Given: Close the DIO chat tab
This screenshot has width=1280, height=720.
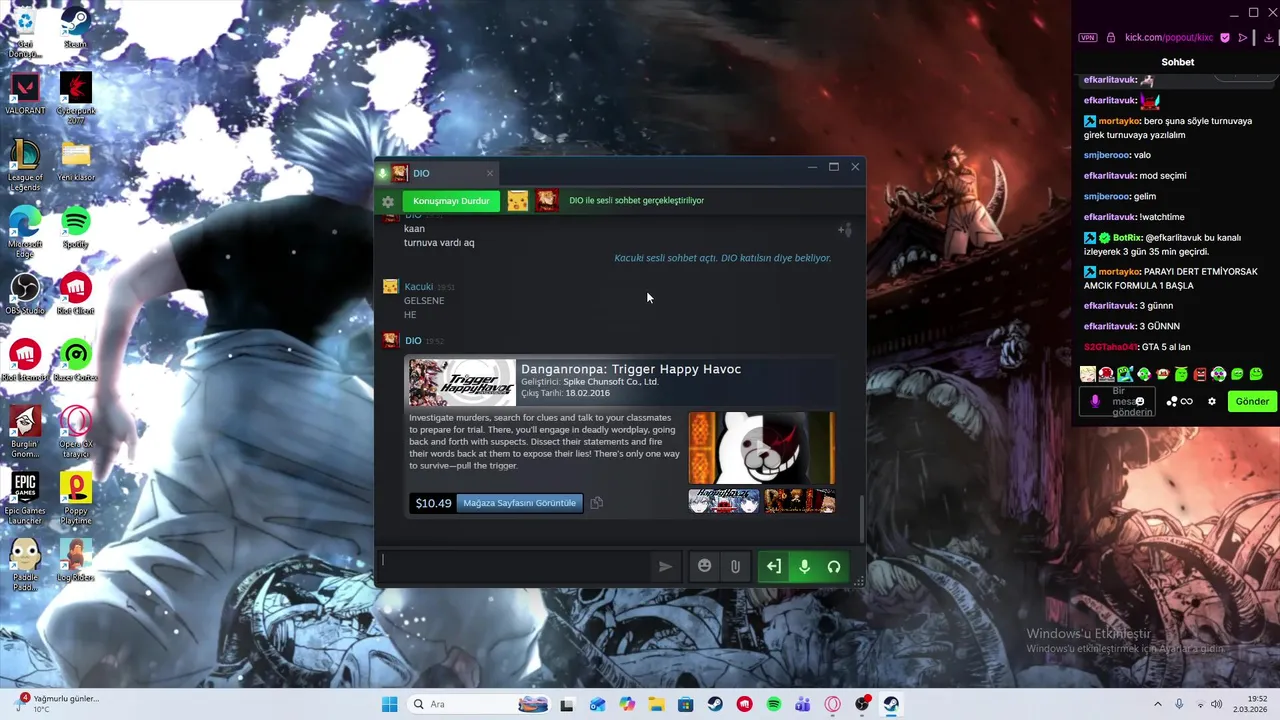Looking at the screenshot, I should click(x=490, y=173).
